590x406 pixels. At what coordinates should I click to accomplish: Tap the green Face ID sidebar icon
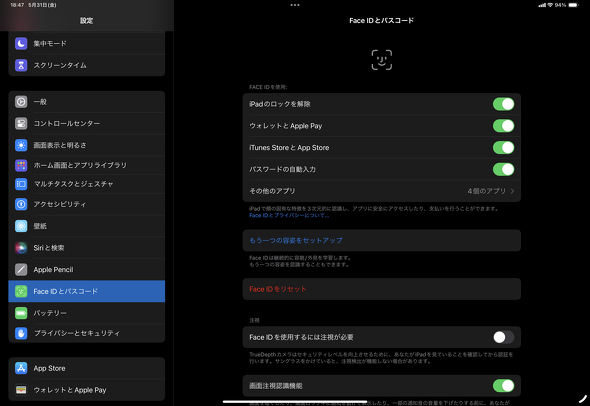tap(21, 291)
